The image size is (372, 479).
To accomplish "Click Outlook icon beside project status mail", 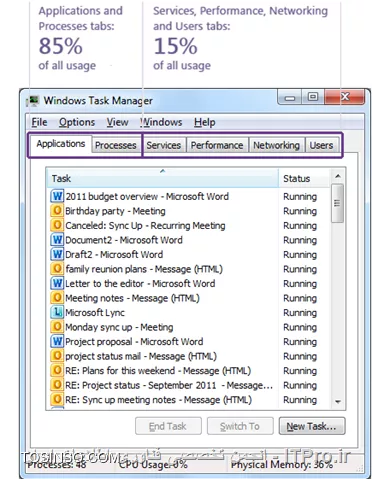I will (57, 356).
